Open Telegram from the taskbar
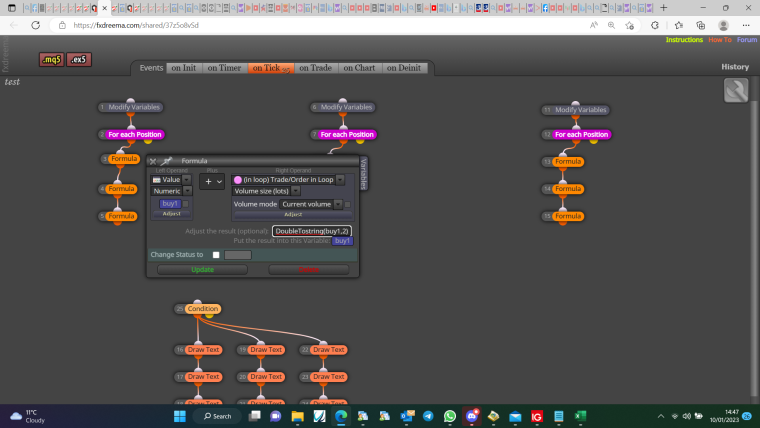This screenshot has height=428, width=760. 428,416
